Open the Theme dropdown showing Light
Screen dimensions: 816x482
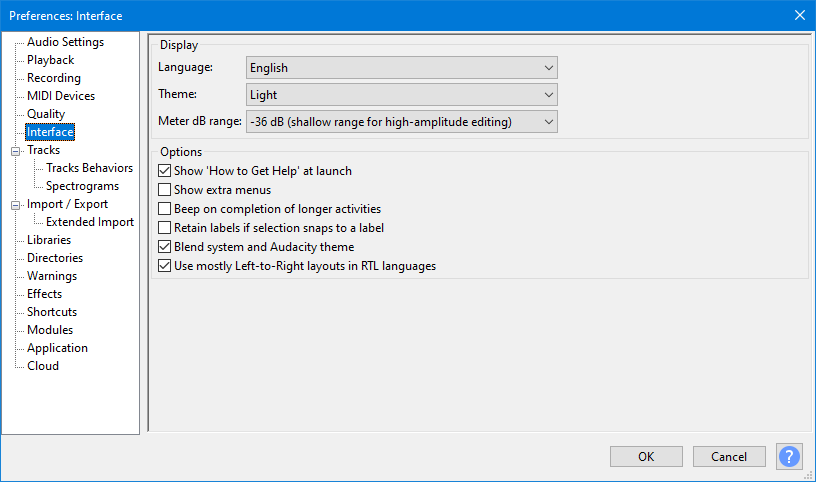401,95
